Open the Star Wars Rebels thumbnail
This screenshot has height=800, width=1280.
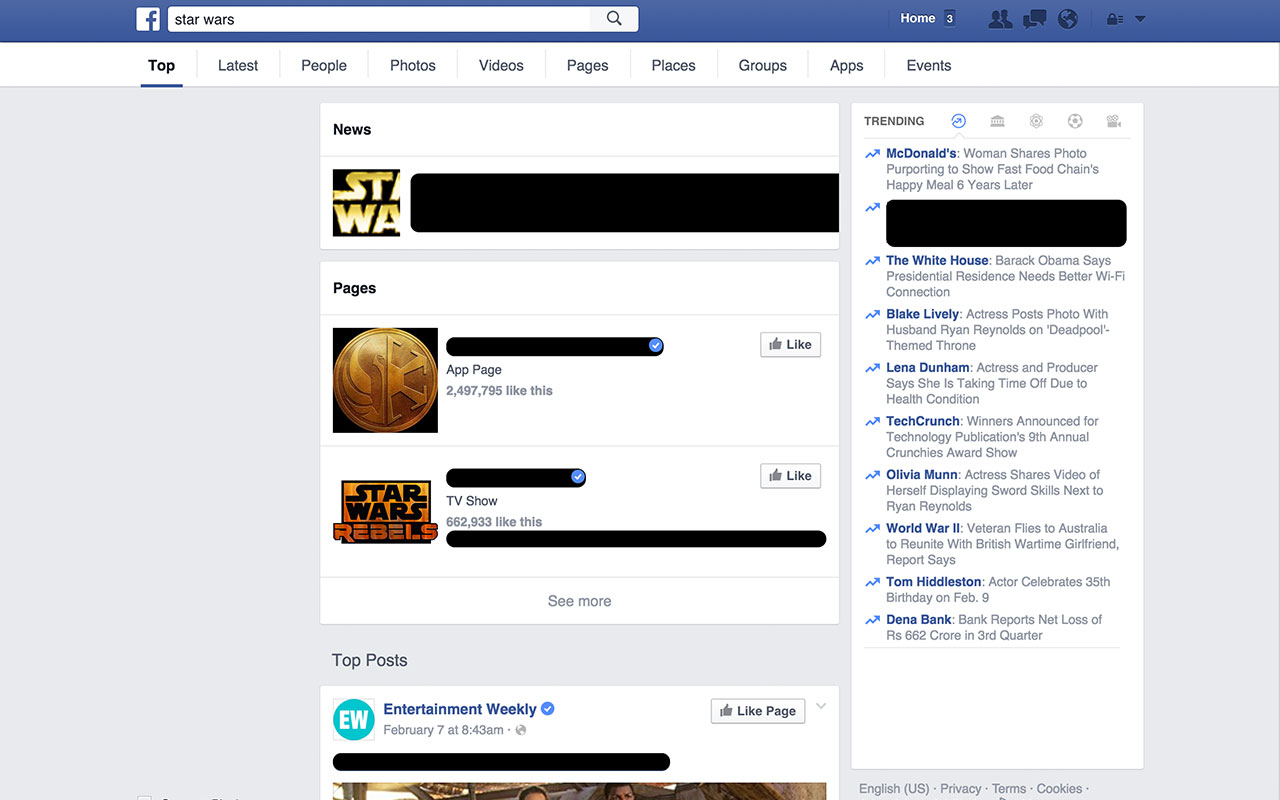[x=385, y=512]
